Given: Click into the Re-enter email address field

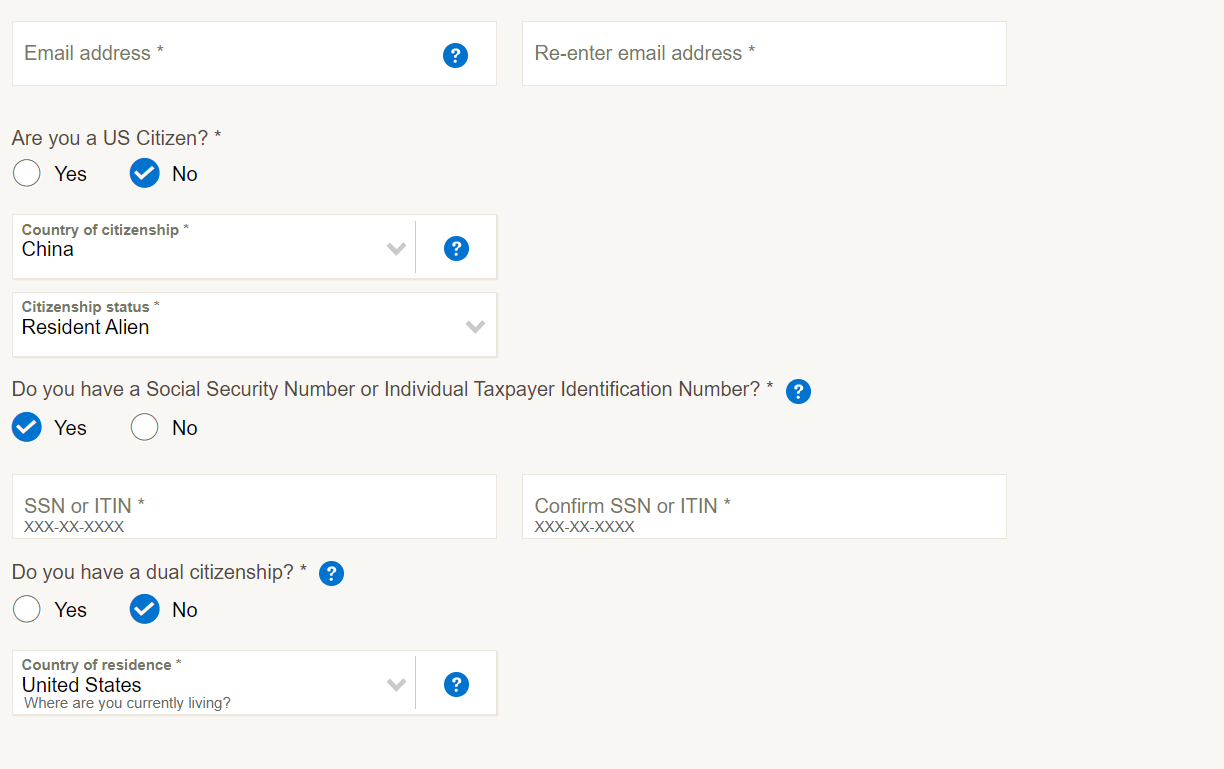Looking at the screenshot, I should [x=764, y=54].
